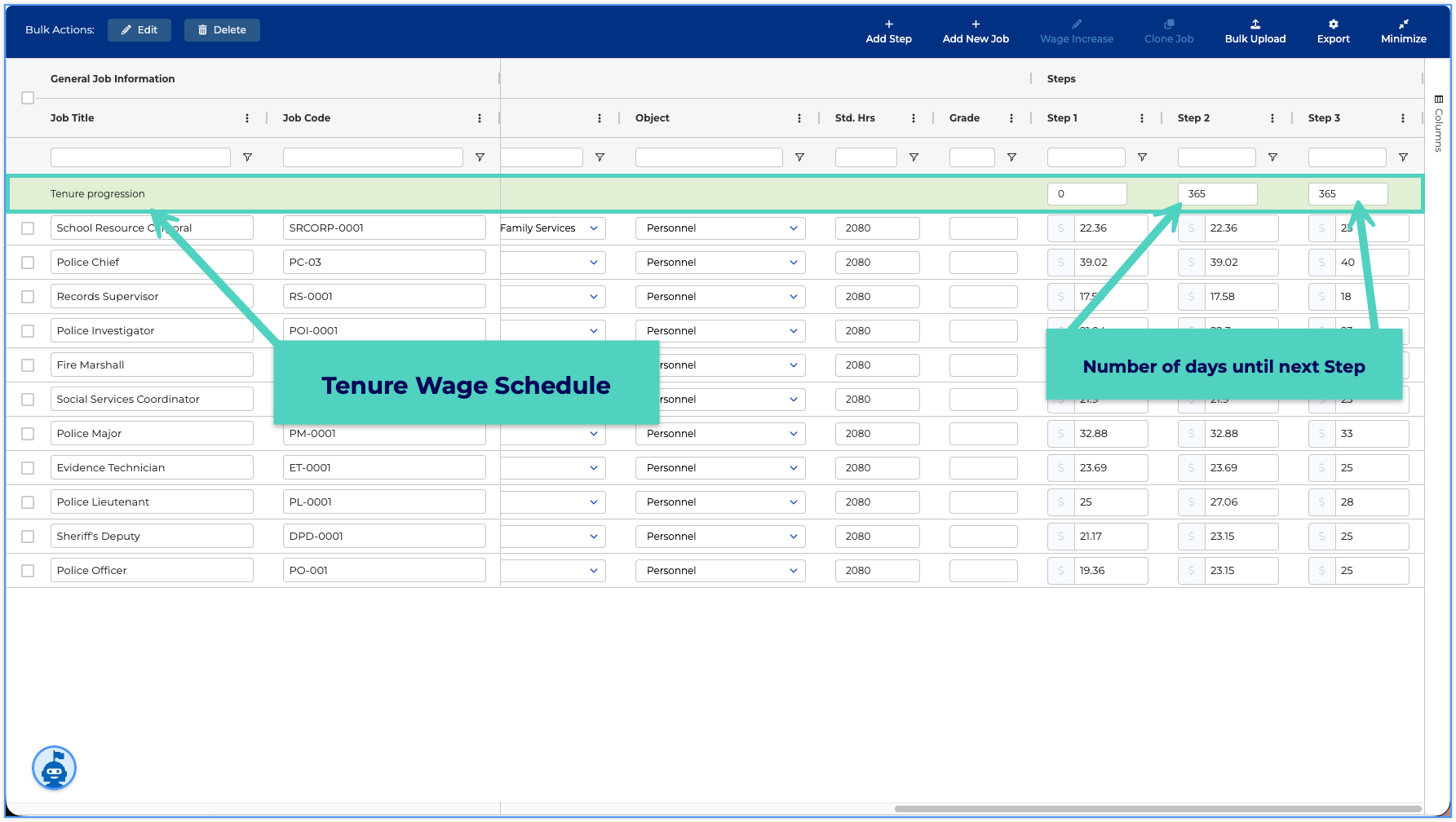Click the Std. Hrs filter funnel icon

pyautogui.click(x=914, y=157)
